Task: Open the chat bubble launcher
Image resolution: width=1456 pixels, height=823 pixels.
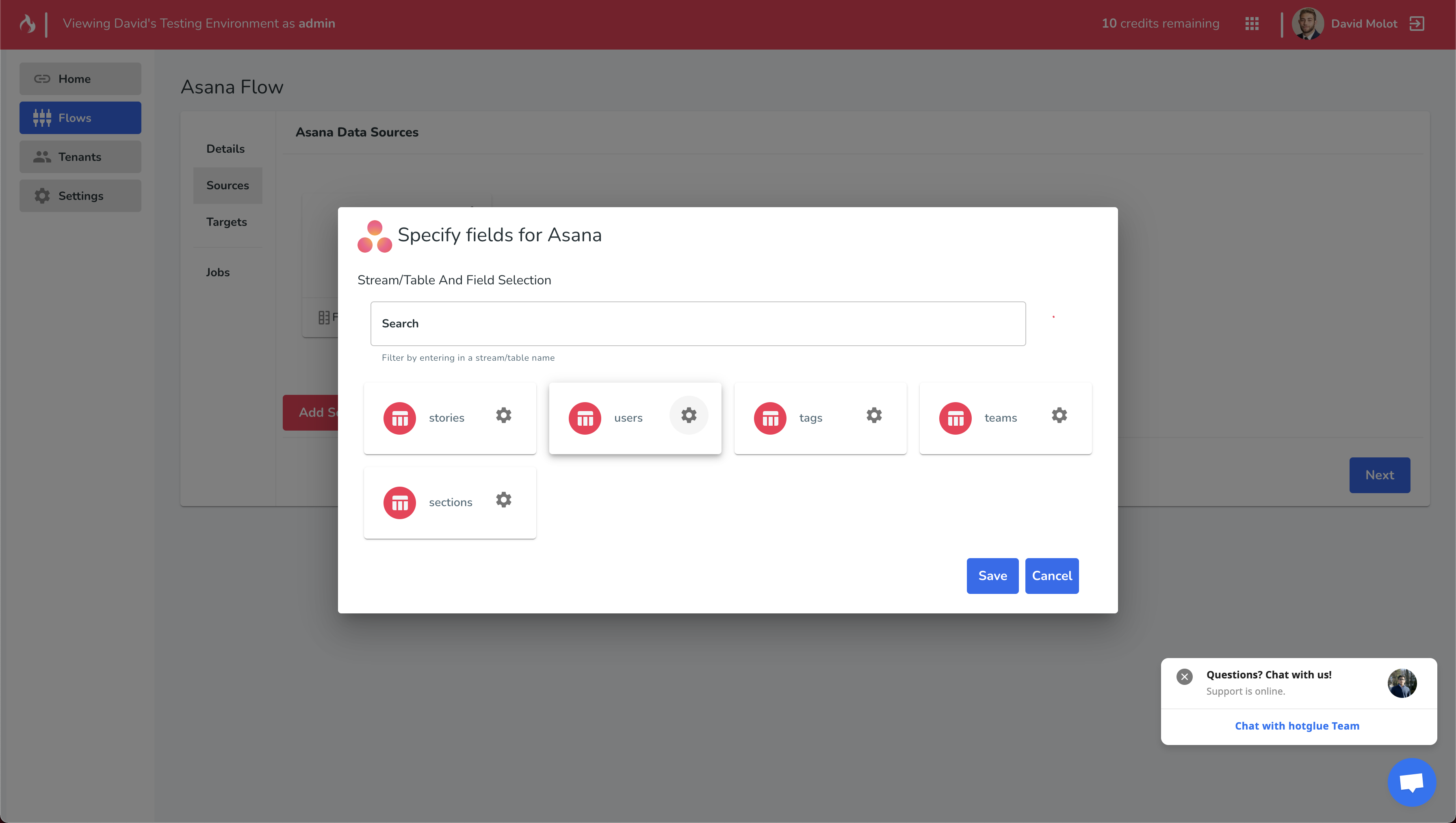Action: [1412, 782]
